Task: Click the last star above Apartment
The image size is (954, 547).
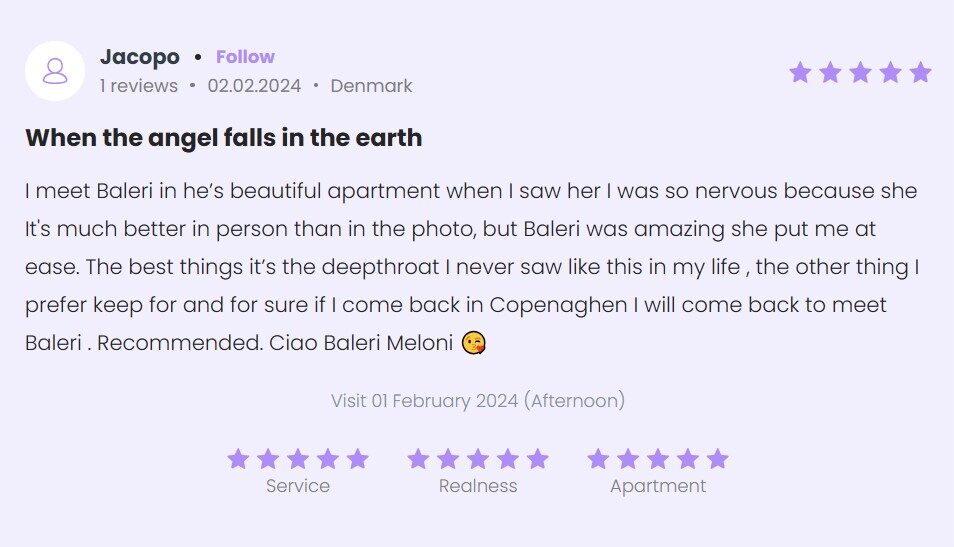Action: tap(718, 459)
